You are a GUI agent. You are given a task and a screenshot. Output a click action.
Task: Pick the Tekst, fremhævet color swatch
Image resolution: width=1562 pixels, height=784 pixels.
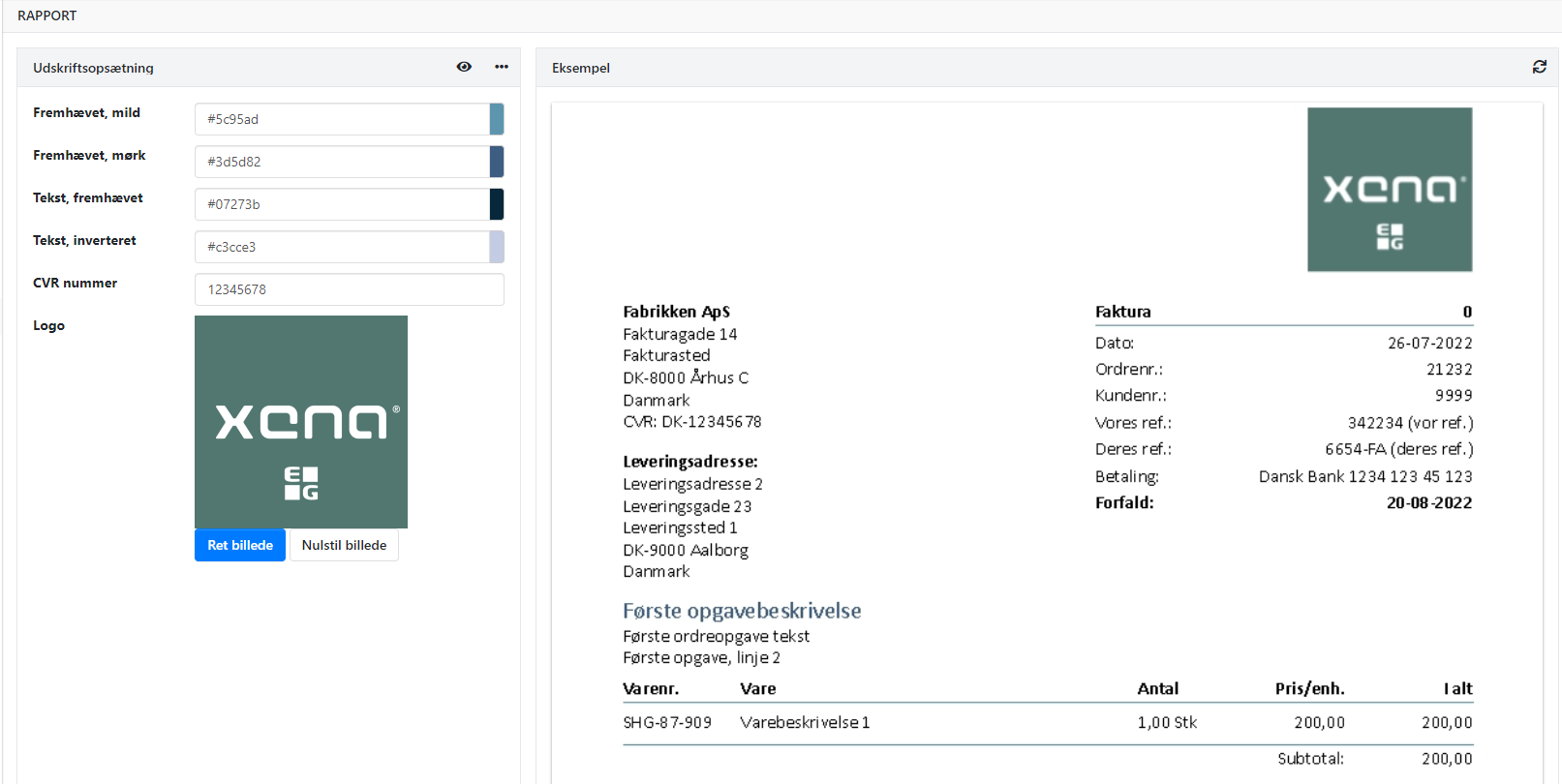497,204
